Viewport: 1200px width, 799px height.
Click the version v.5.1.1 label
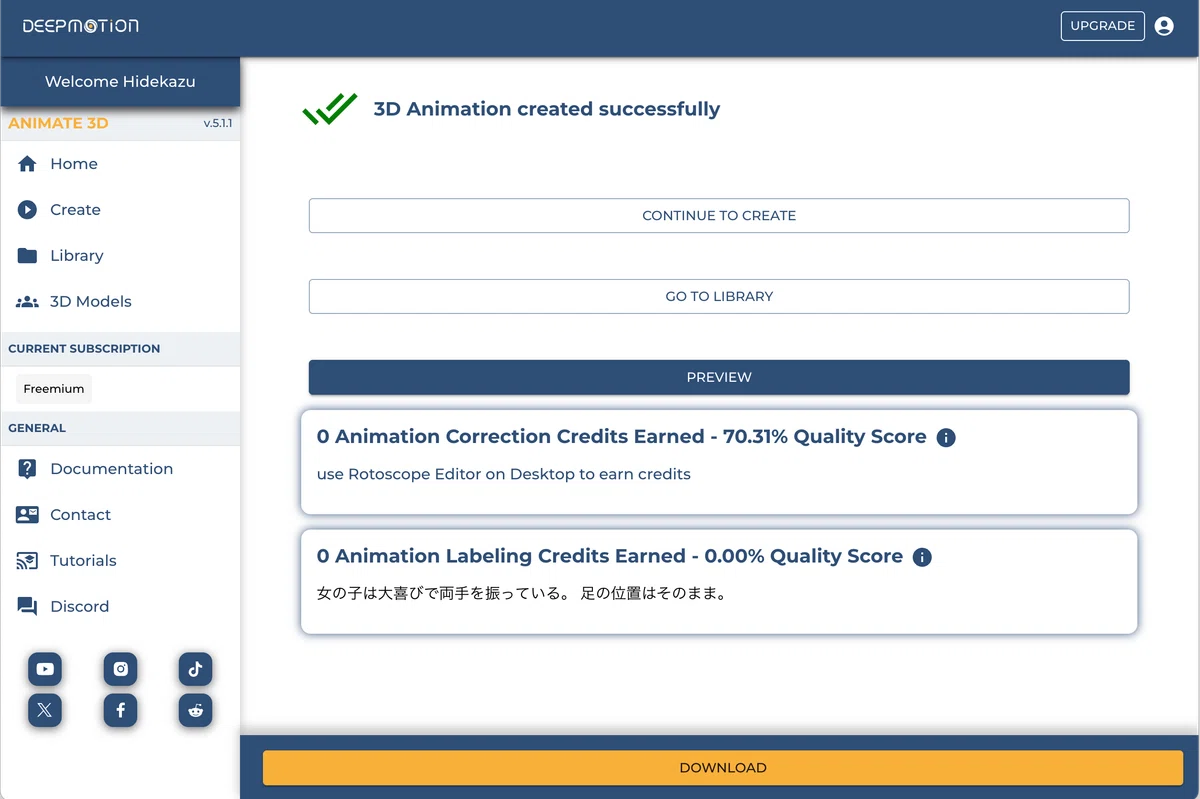click(x=218, y=124)
